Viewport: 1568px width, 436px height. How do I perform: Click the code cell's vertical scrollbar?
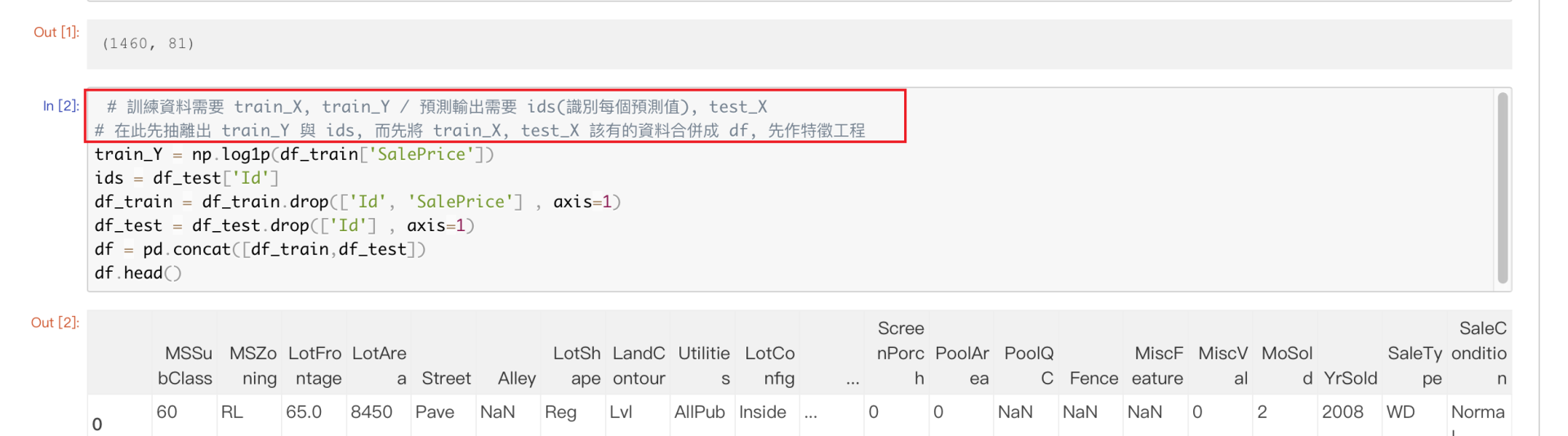[x=1502, y=188]
